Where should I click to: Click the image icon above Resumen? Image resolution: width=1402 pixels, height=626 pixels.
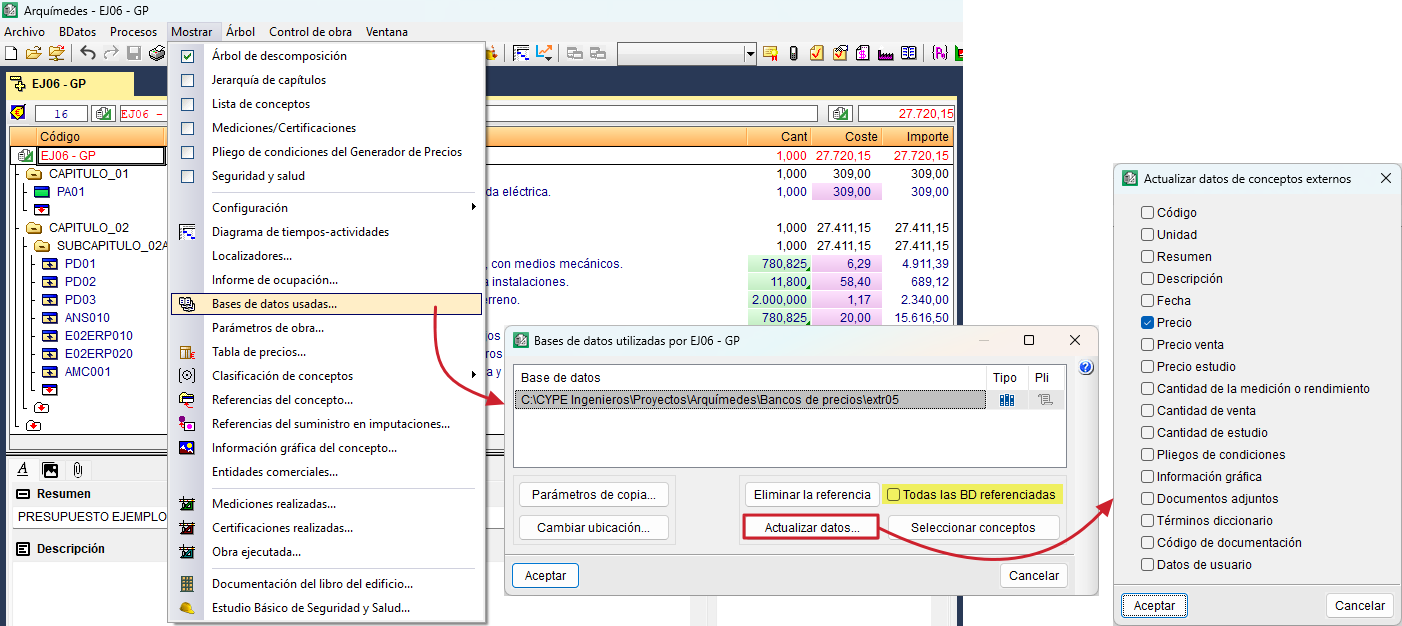[x=49, y=469]
